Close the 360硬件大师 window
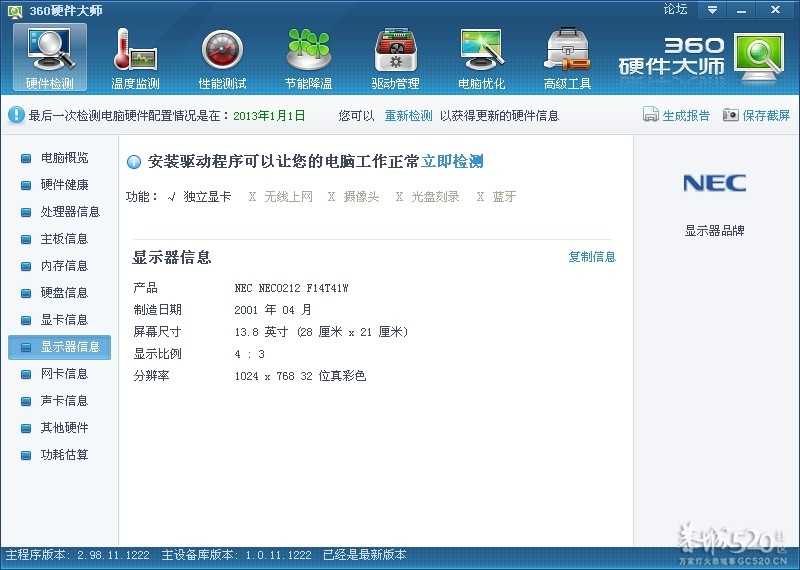The width and height of the screenshot is (800, 570). [x=775, y=10]
